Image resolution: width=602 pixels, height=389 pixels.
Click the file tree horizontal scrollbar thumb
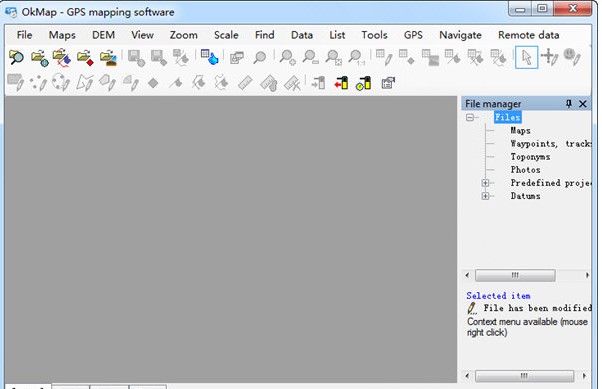click(515, 275)
